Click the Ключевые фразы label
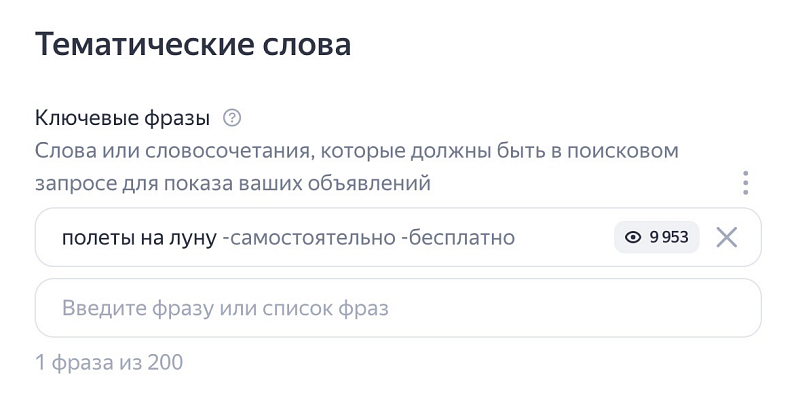The image size is (805, 400). (x=122, y=119)
